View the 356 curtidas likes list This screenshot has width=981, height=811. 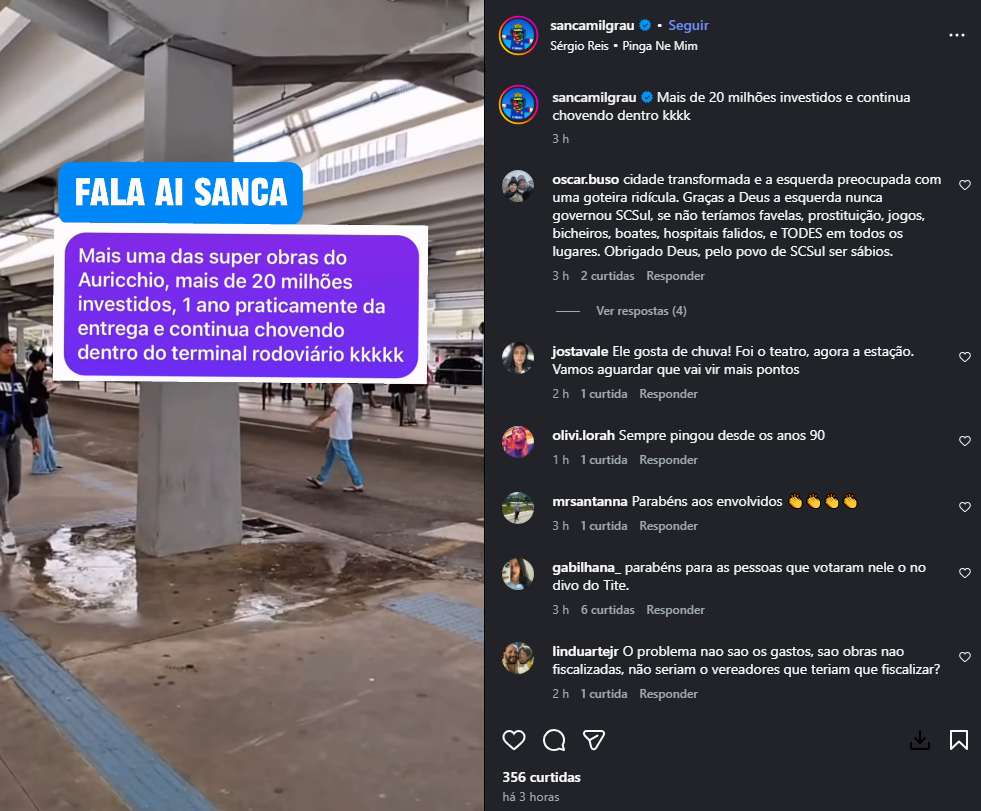point(541,777)
